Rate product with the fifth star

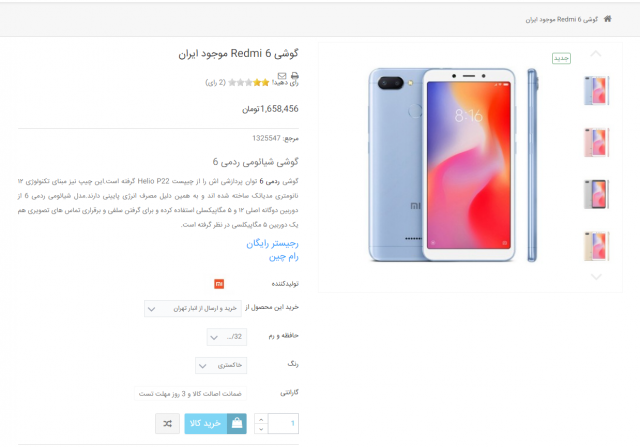(232, 83)
